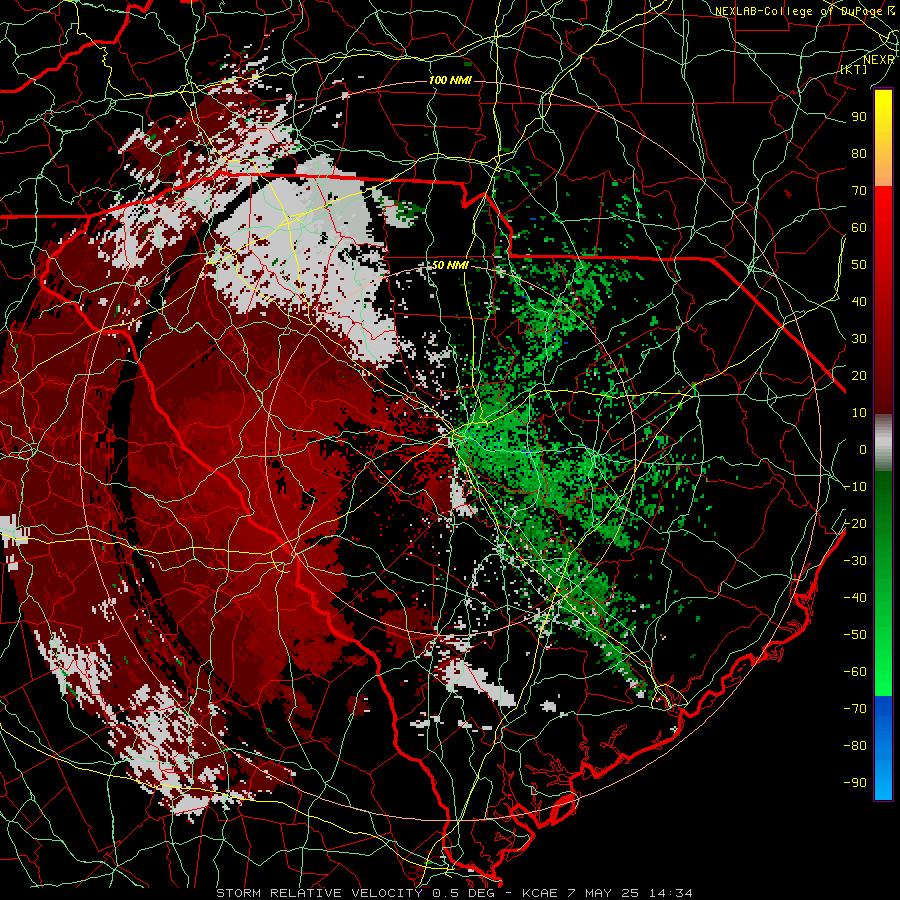Screen dimensions: 900x900
Task: Click the -20 value on the velocity scale
Action: click(x=855, y=523)
